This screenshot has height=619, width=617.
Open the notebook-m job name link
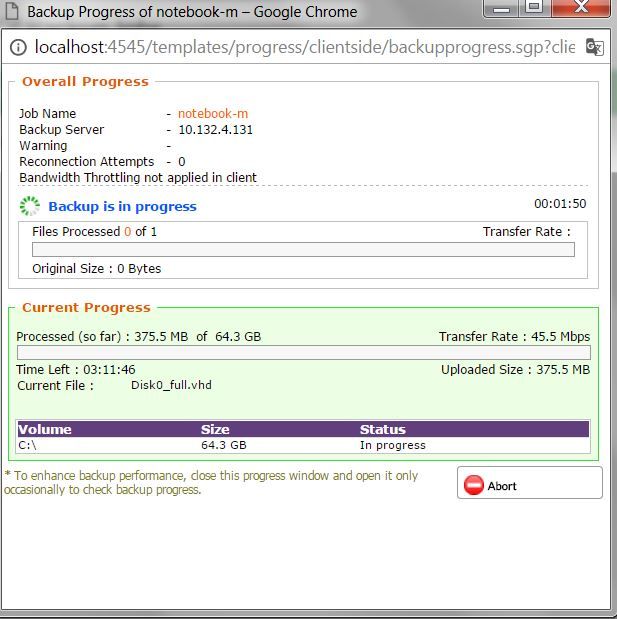(213, 114)
